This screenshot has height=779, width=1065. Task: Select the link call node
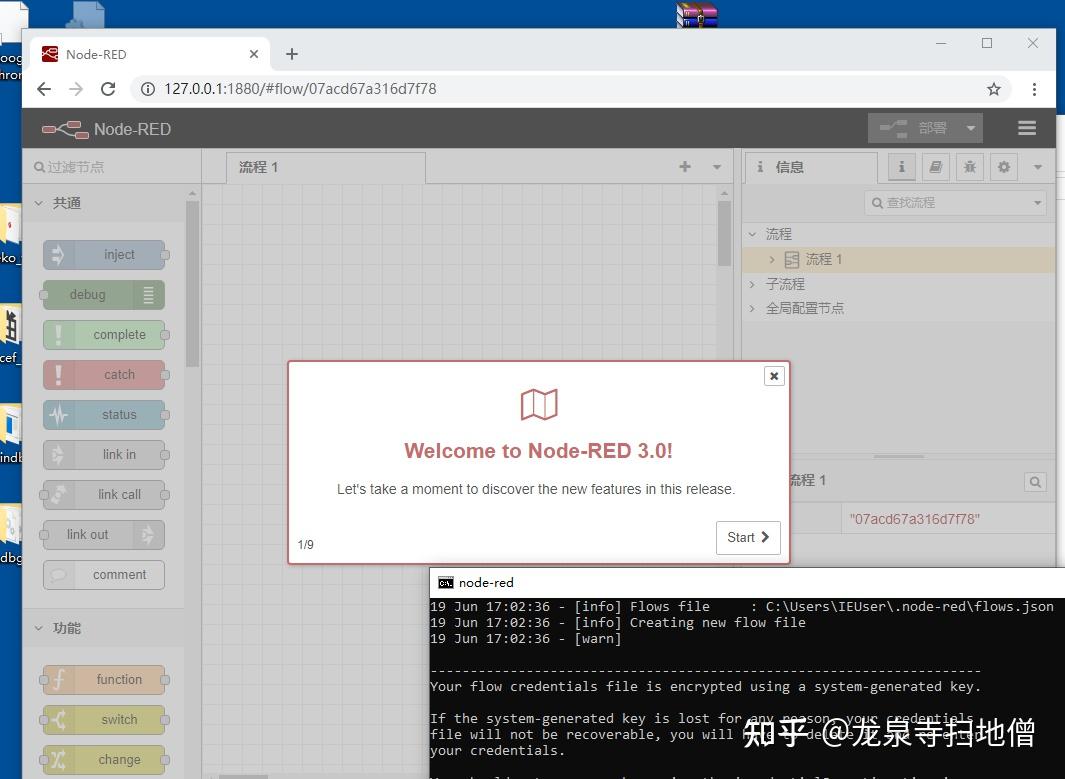click(x=104, y=494)
